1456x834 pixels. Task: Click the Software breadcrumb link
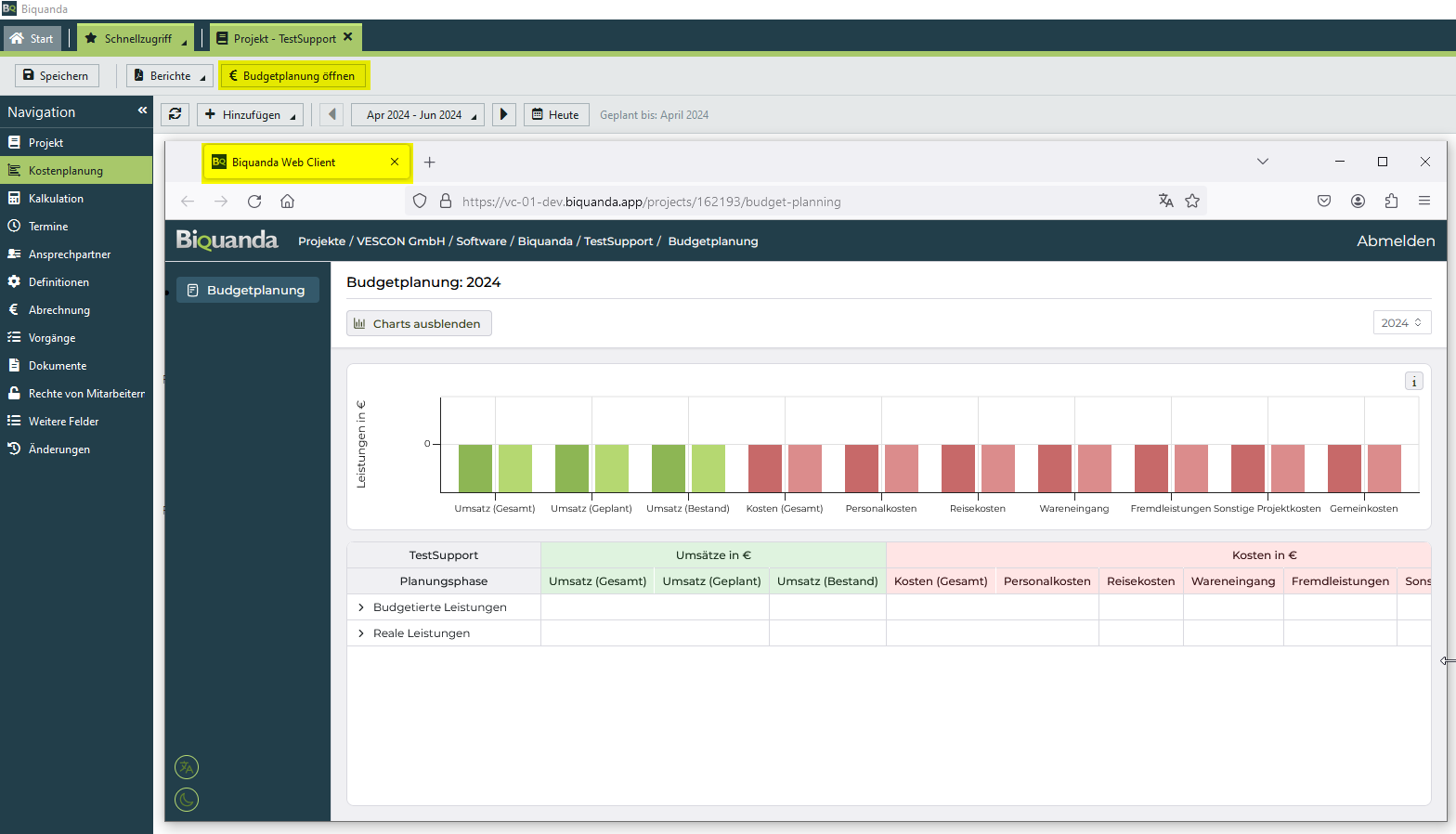[x=482, y=241]
